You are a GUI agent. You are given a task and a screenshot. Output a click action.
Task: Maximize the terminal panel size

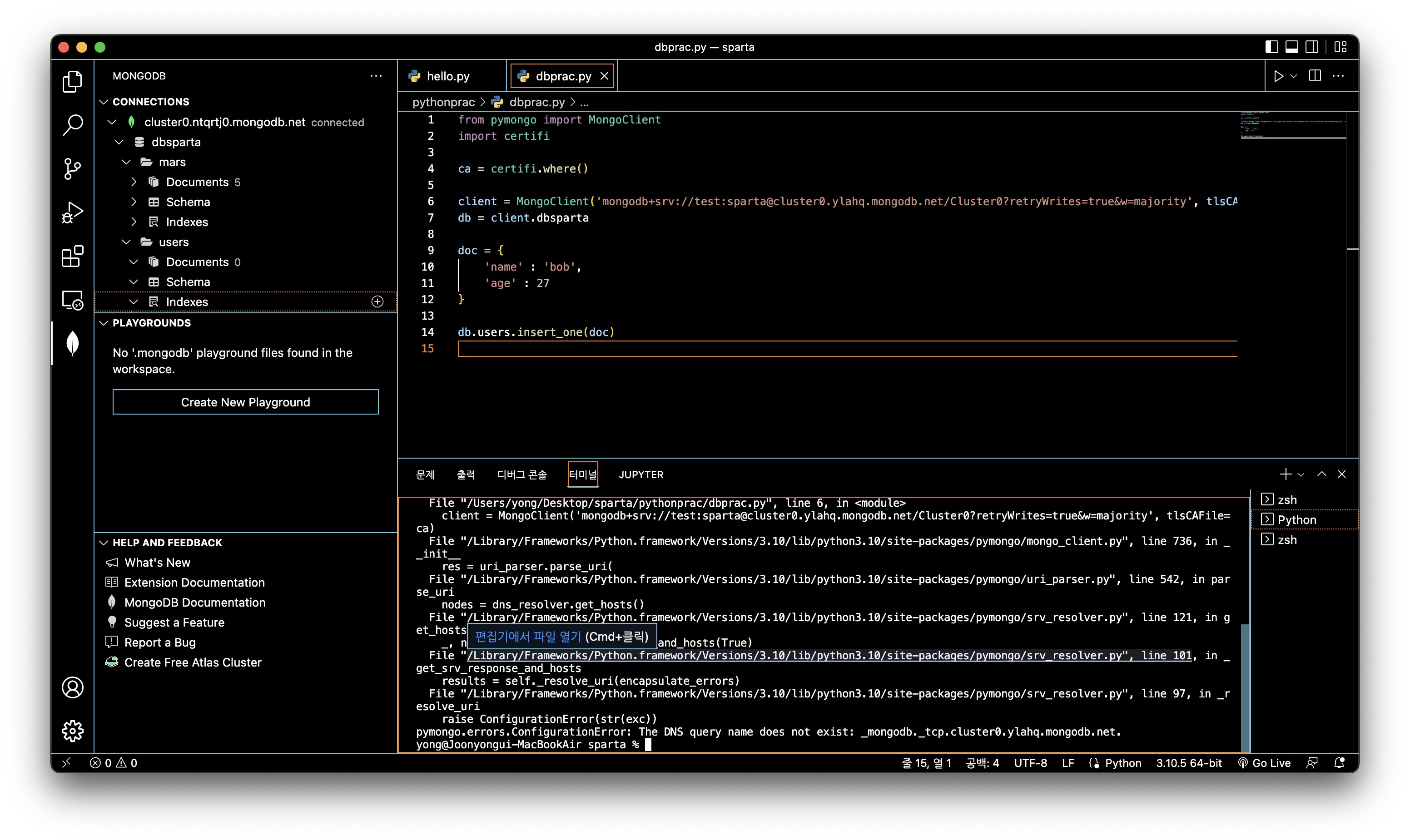pyautogui.click(x=1322, y=474)
